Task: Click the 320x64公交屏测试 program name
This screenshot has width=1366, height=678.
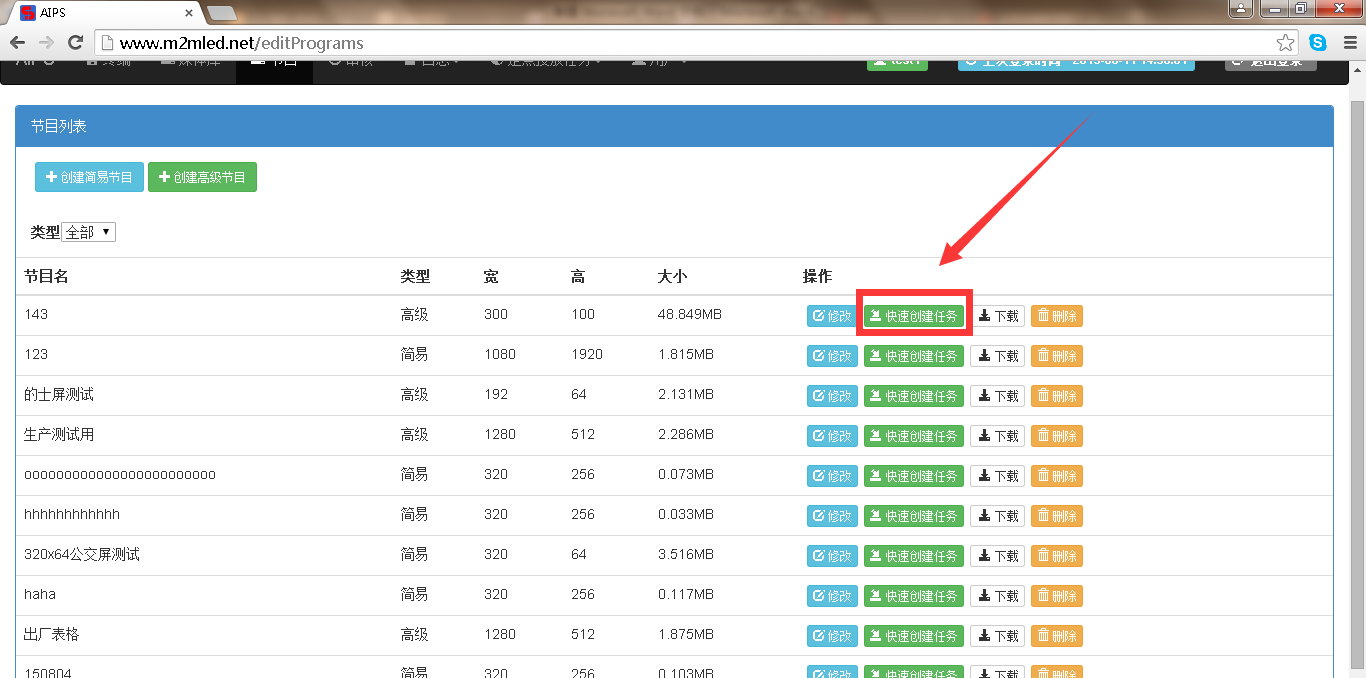Action: pos(82,555)
